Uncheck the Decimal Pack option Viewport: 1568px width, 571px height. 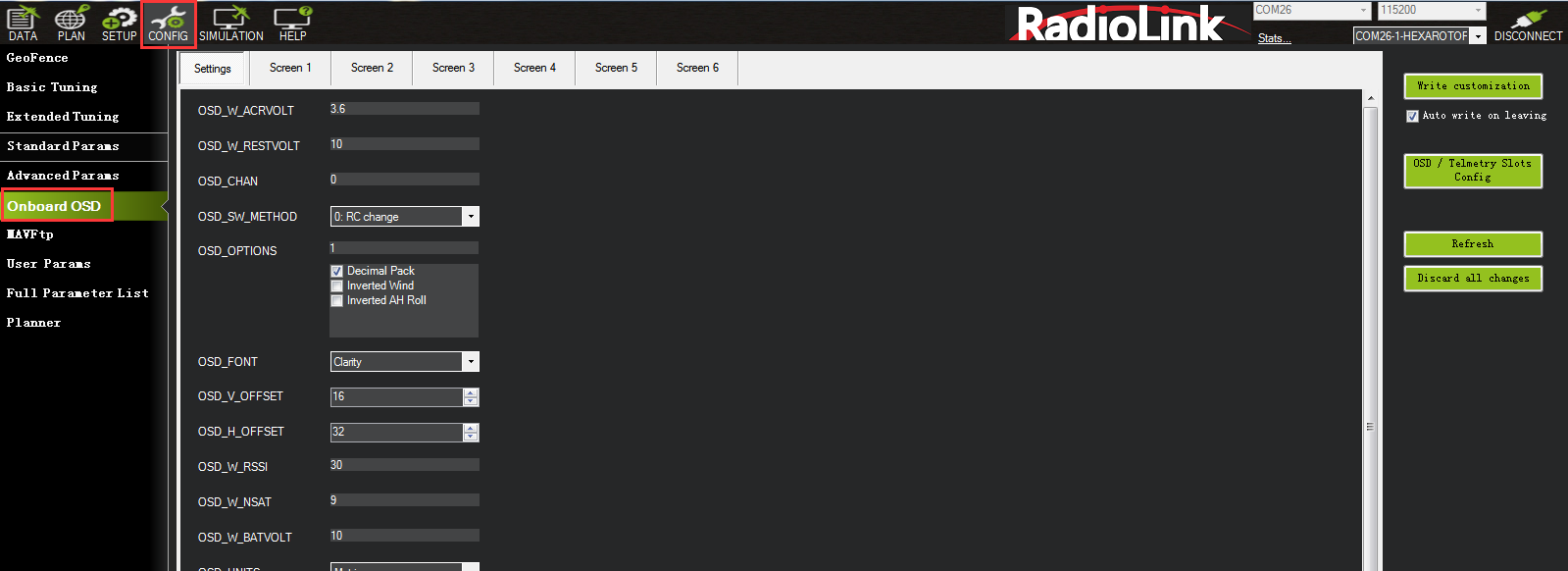point(337,272)
